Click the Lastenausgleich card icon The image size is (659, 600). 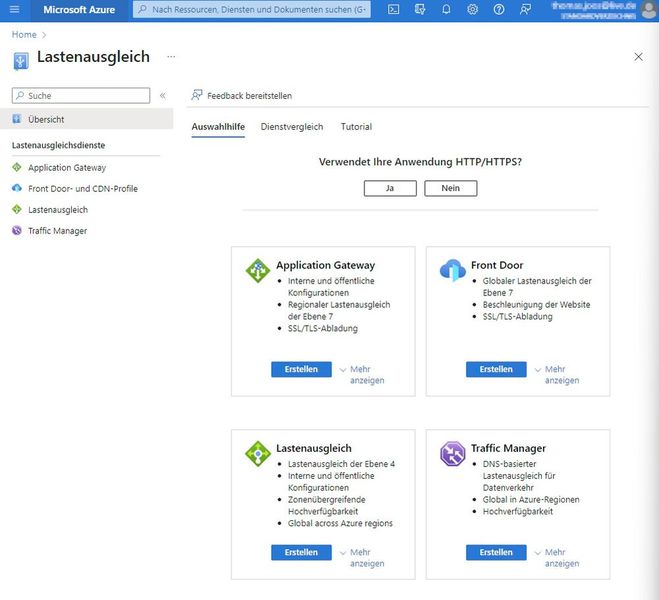[258, 454]
